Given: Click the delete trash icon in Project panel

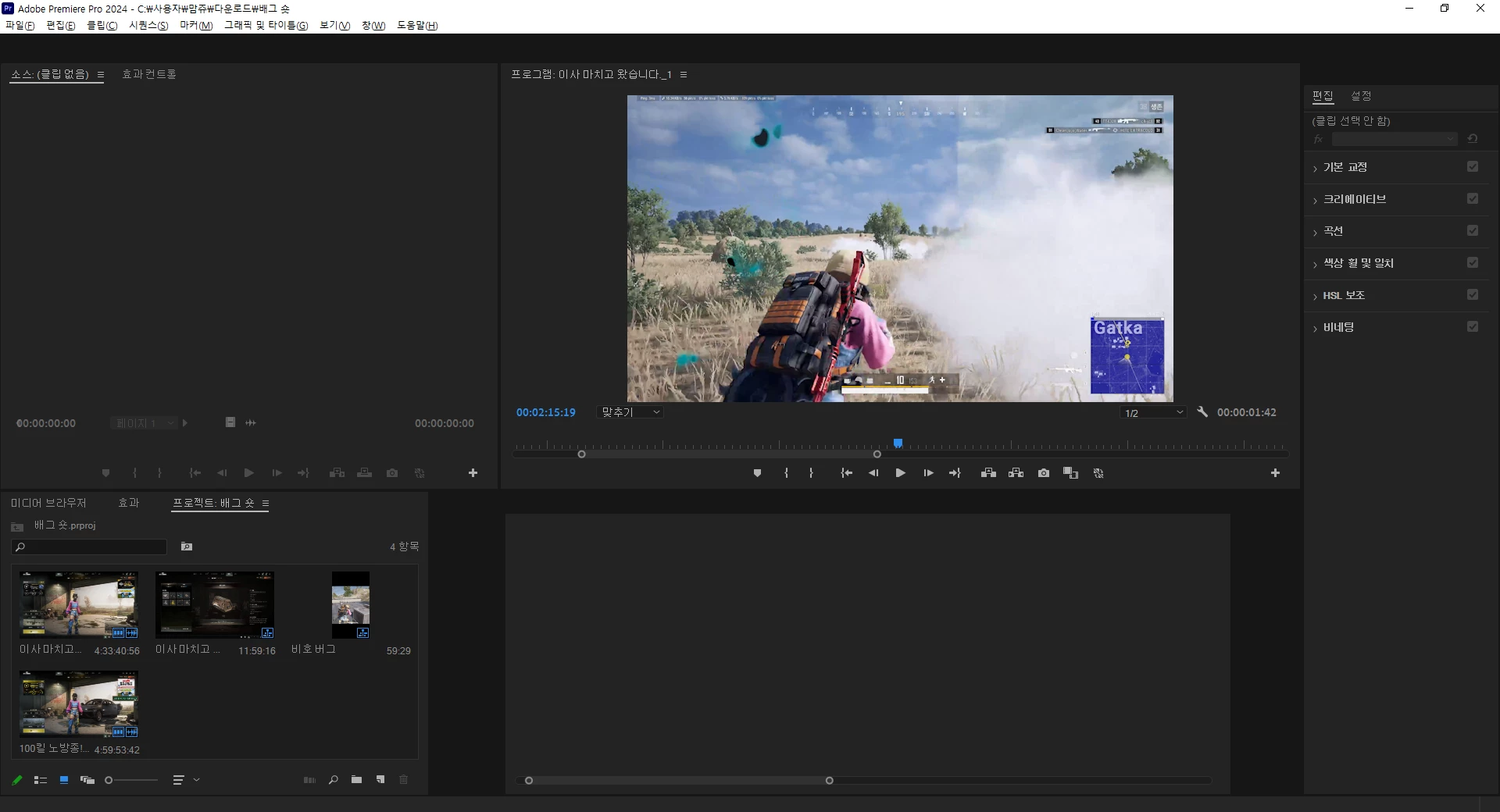Looking at the screenshot, I should pos(404,780).
